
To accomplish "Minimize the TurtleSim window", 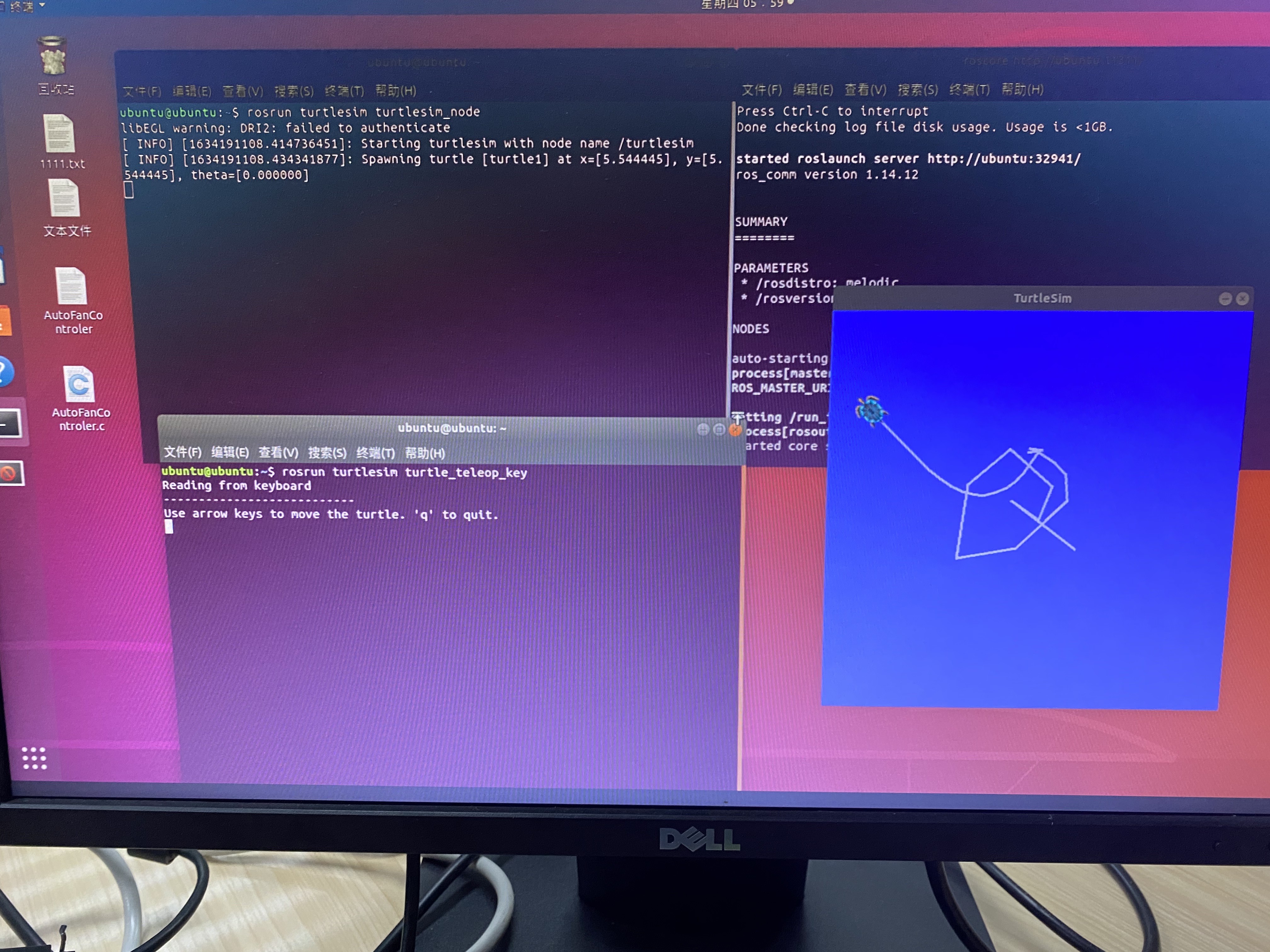I will (1225, 299).
